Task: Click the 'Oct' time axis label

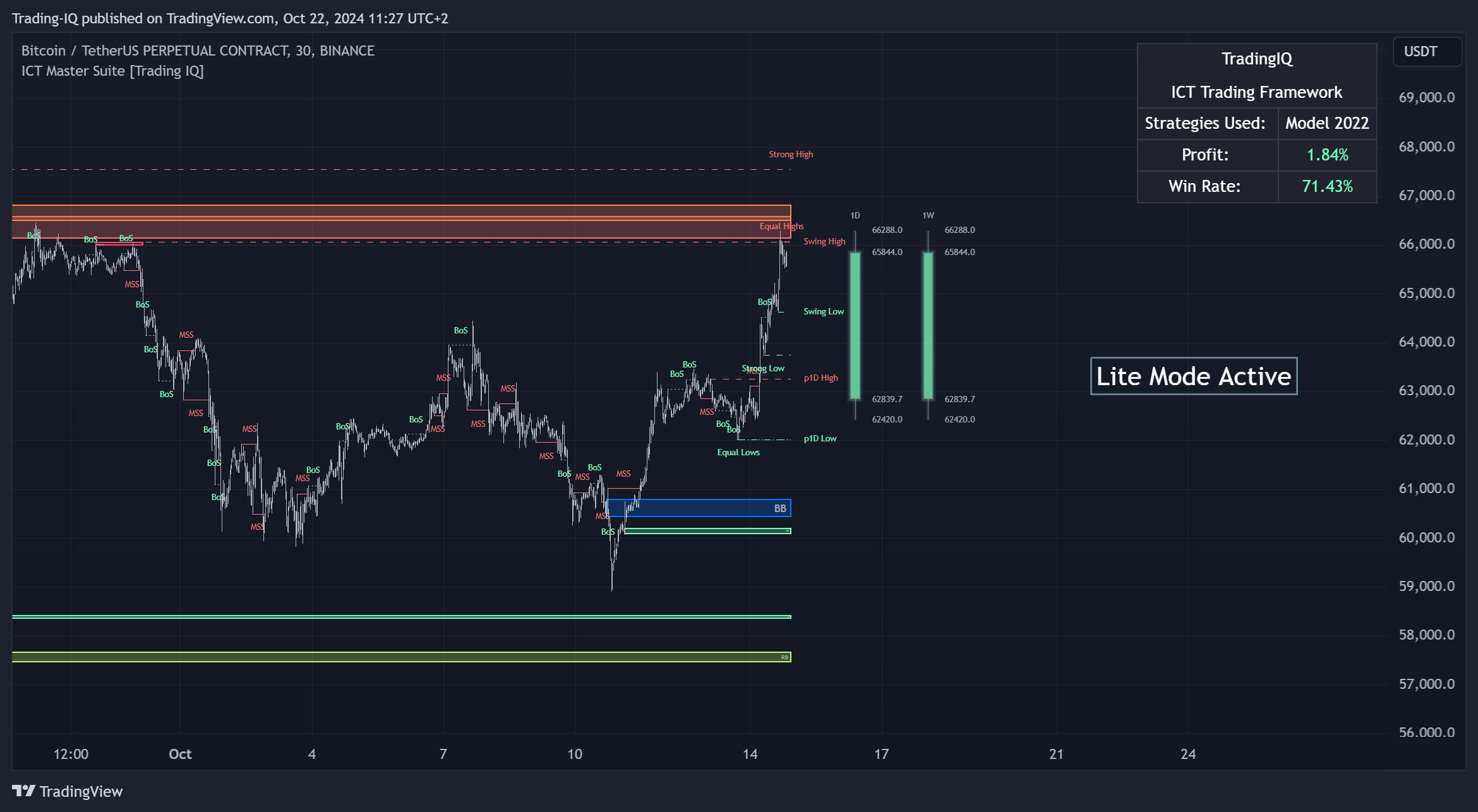Action: click(x=180, y=754)
